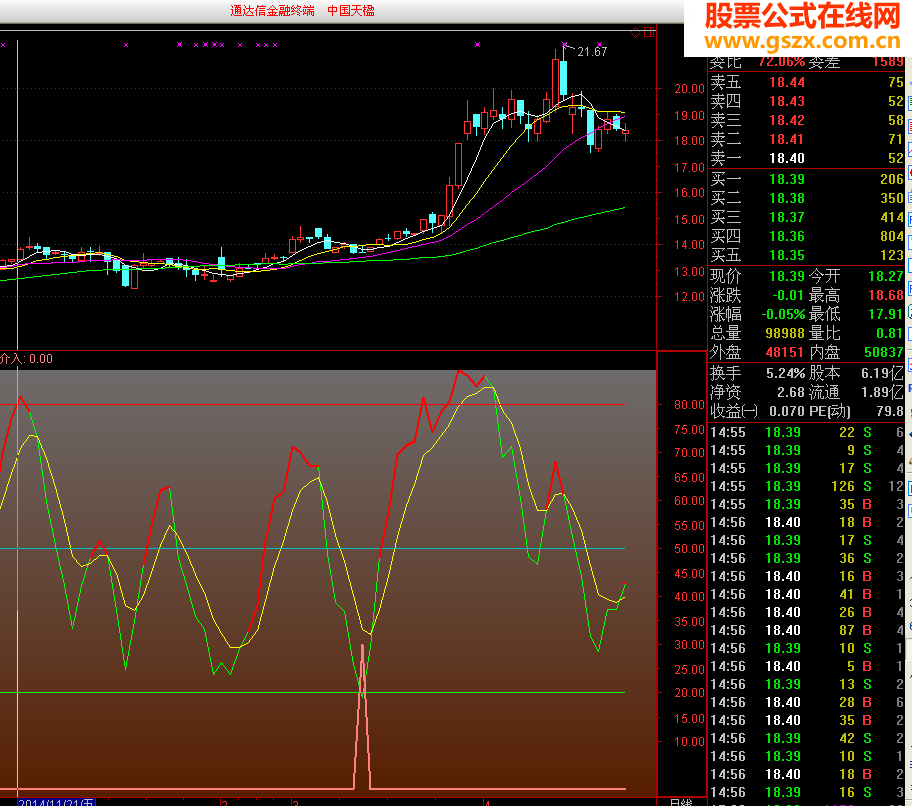Click the 今开 18.27 opening price value
This screenshot has height=806, width=912.
886,276
